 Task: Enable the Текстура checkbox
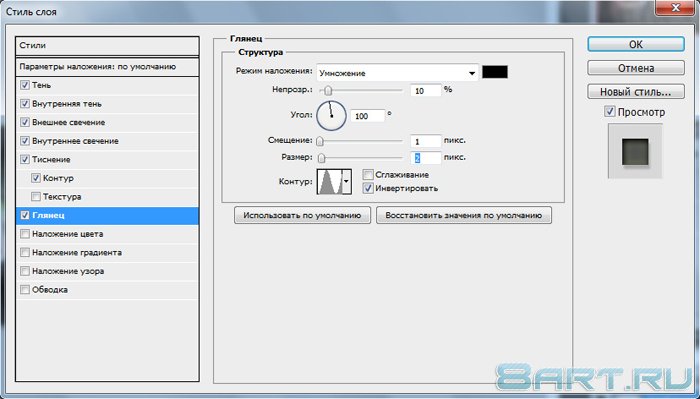pyautogui.click(x=36, y=196)
